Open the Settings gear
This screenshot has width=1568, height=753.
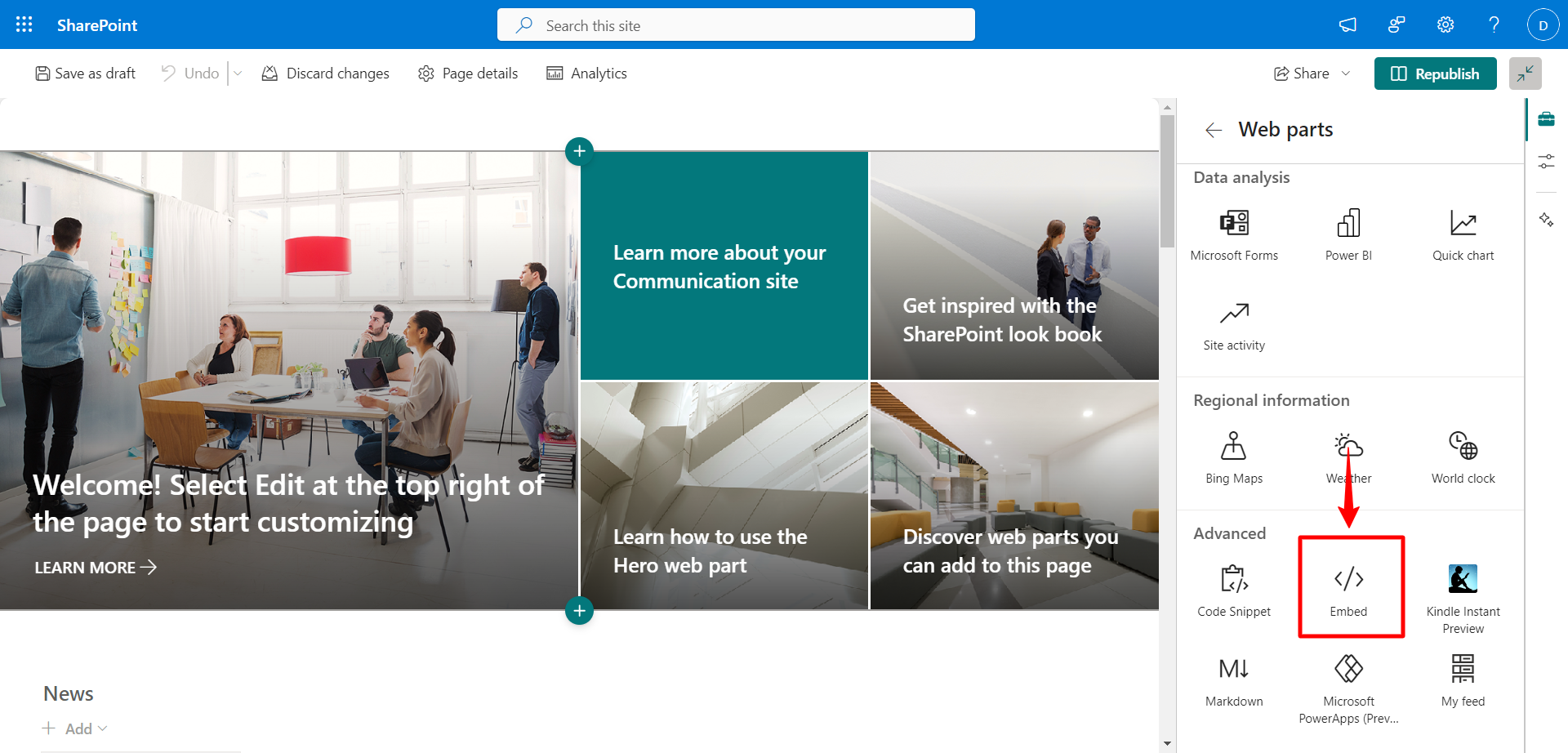pos(1445,25)
